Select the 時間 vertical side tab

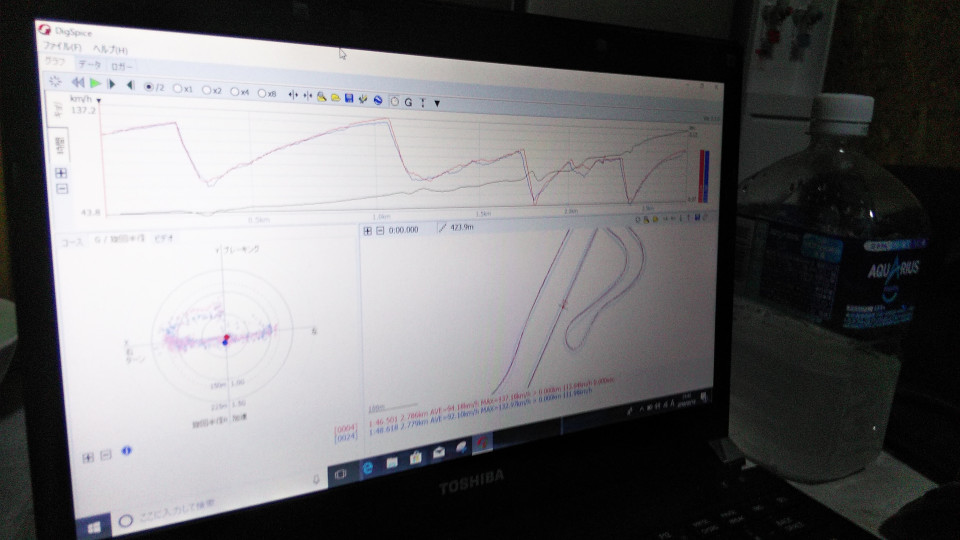(59, 145)
